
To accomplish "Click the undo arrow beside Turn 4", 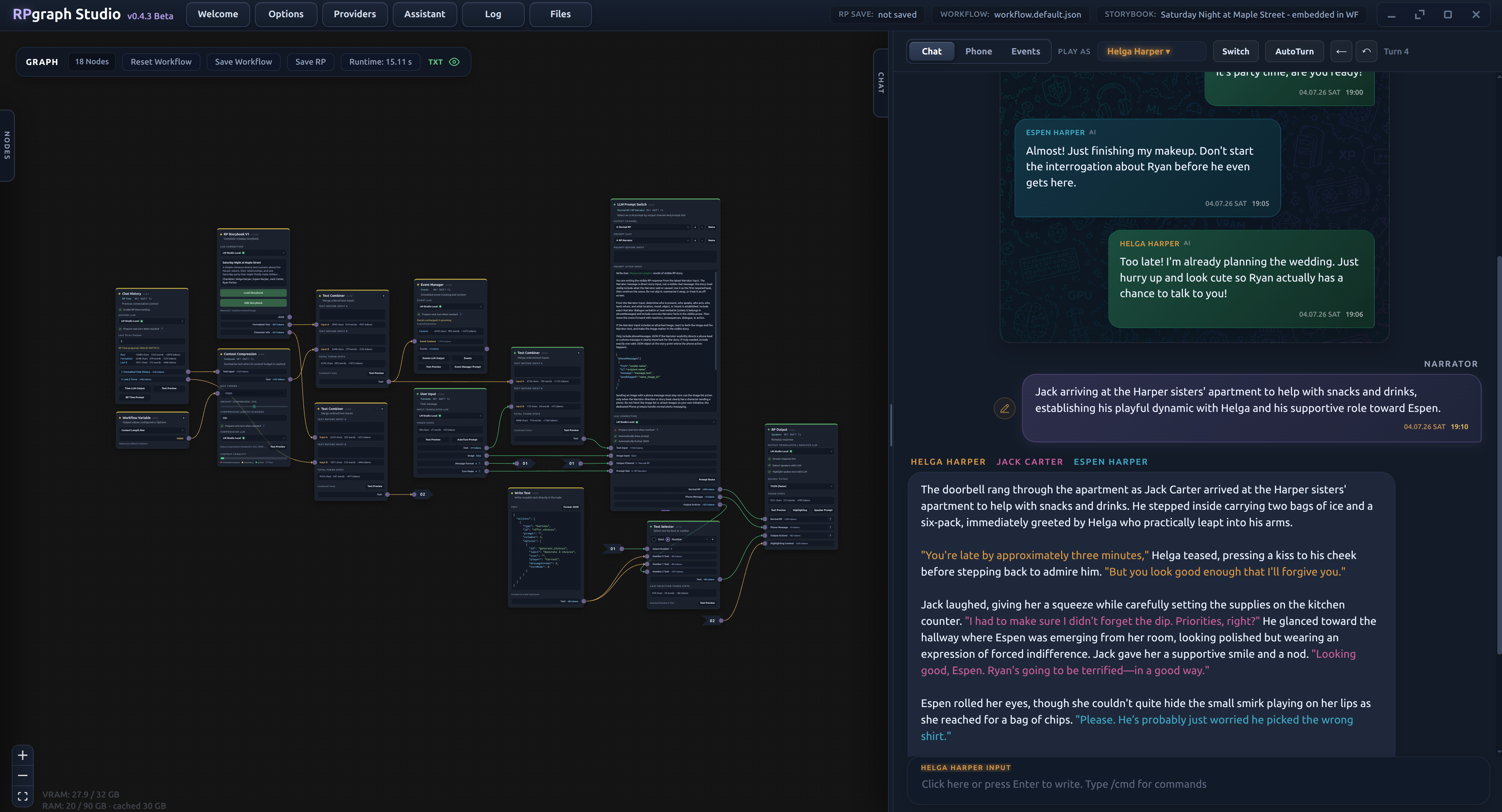I will 1366,51.
